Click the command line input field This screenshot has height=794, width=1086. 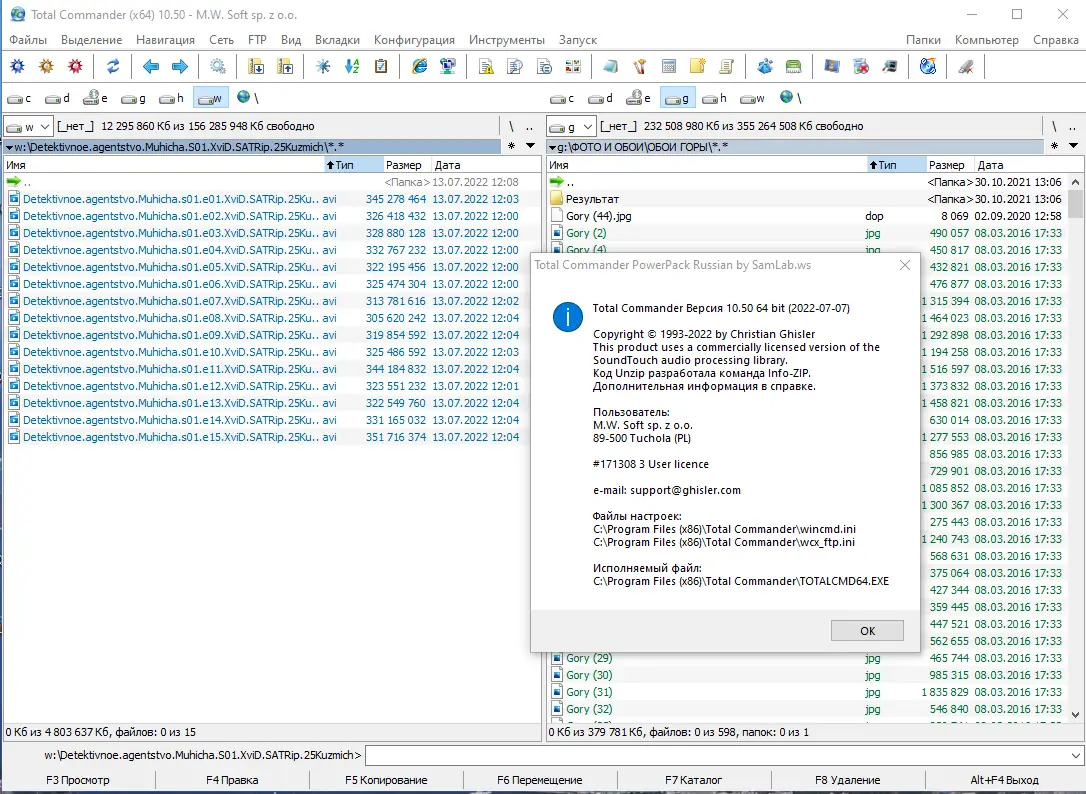pyautogui.click(x=717, y=755)
